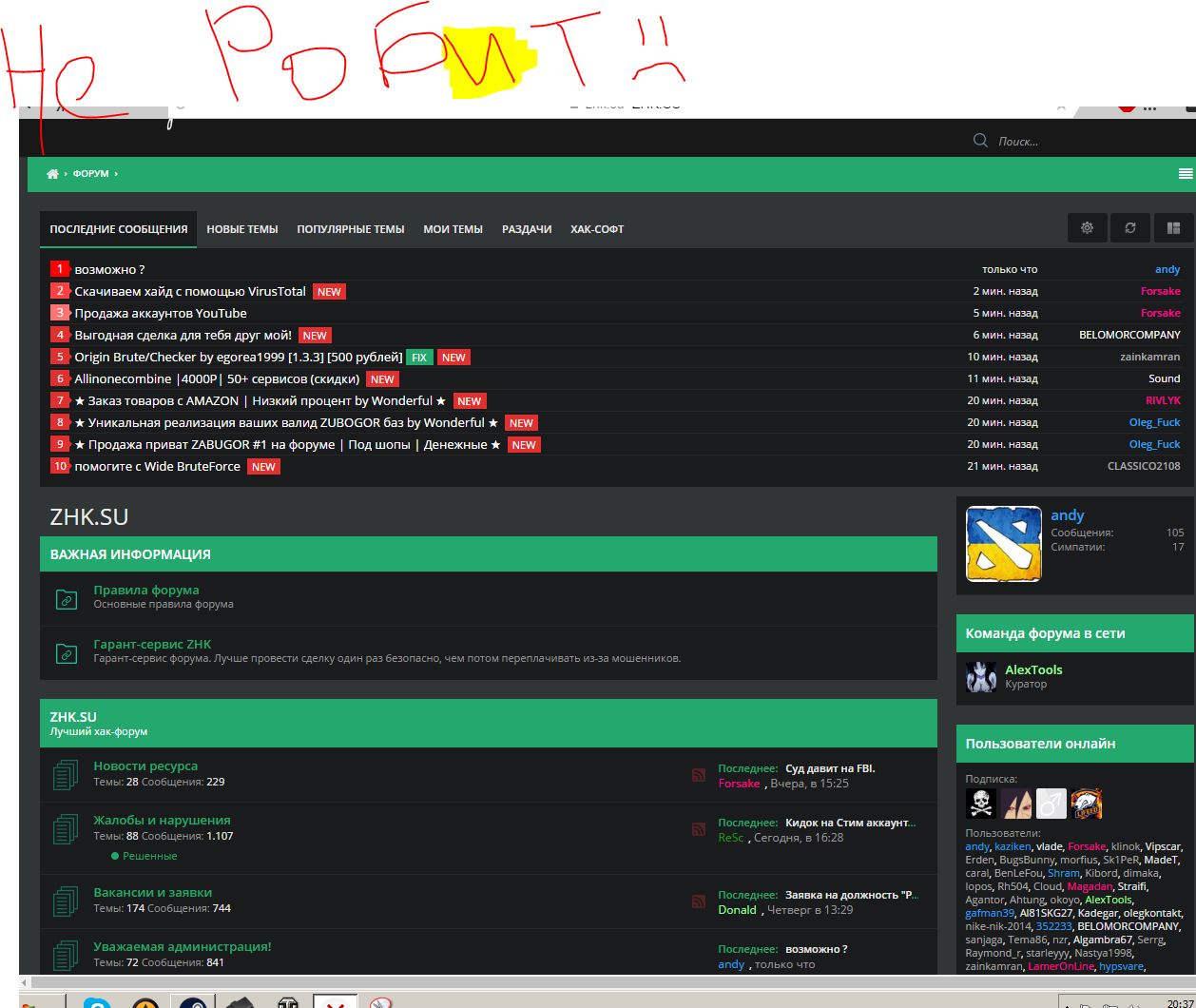The width and height of the screenshot is (1196, 1008).
Task: Switch to the Популярные темы tab
Action: [x=351, y=229]
